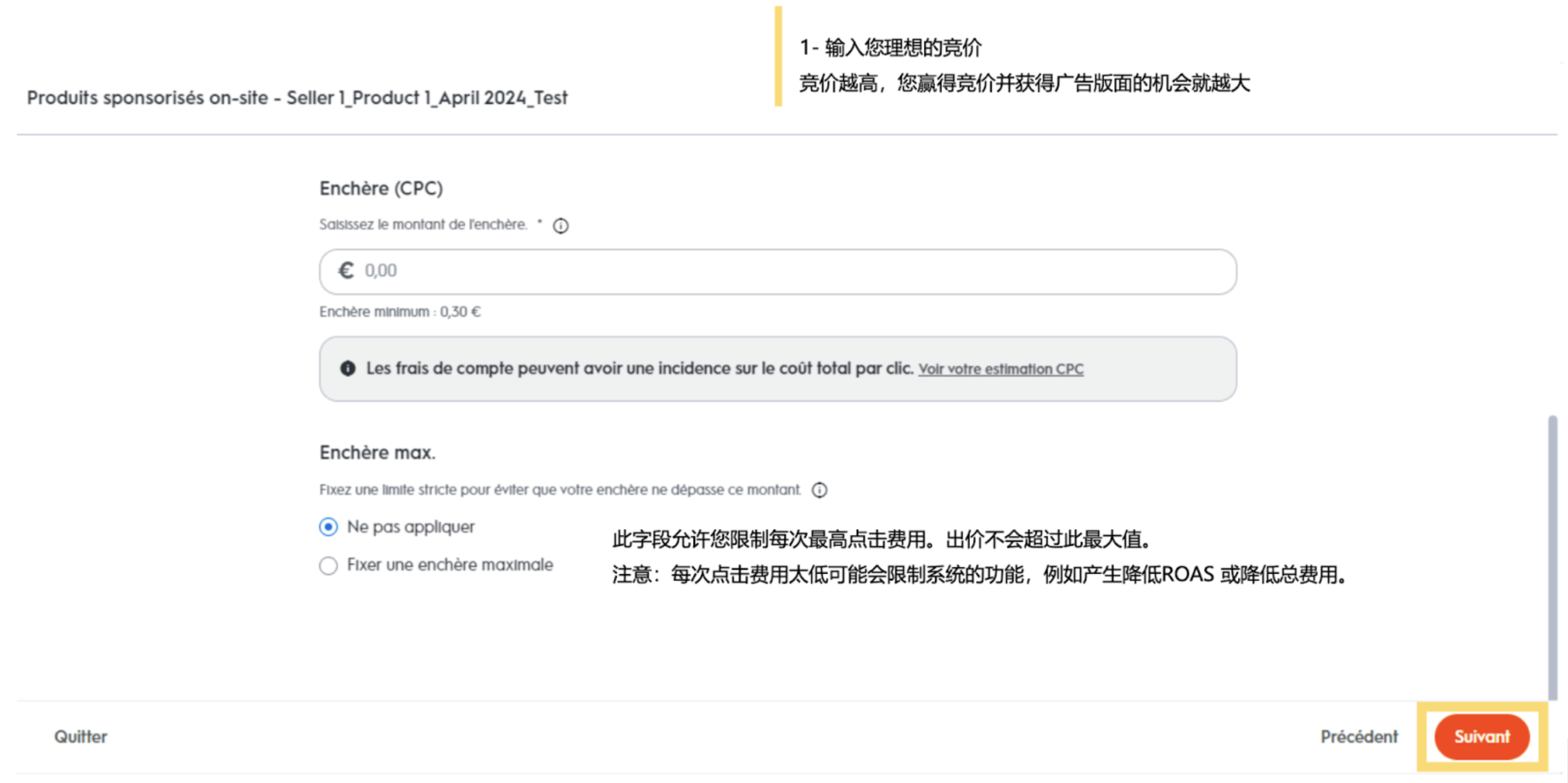Screen dimensions: 1568x783
Task: Click the euro symbol in bid field
Action: 346,270
